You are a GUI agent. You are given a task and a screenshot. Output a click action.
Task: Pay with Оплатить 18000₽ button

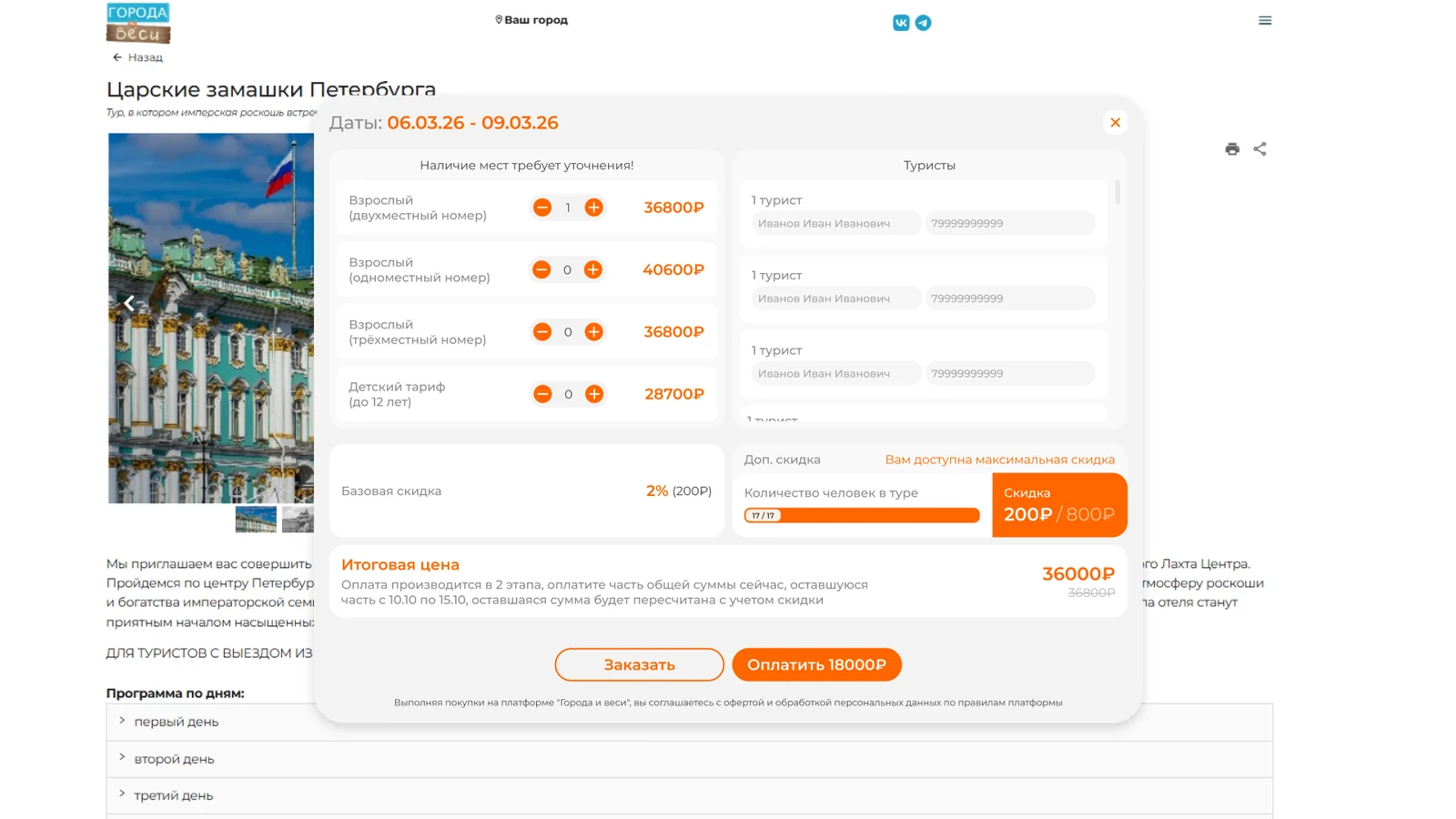(816, 664)
